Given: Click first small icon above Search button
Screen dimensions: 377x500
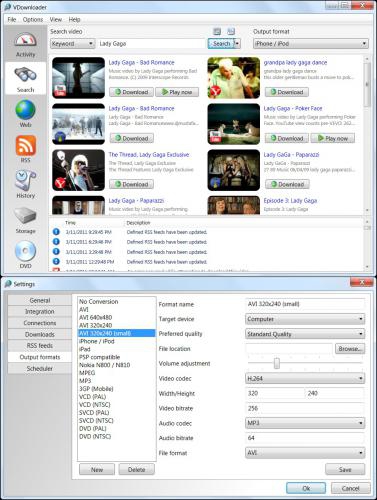Looking at the screenshot, I should [217, 31].
